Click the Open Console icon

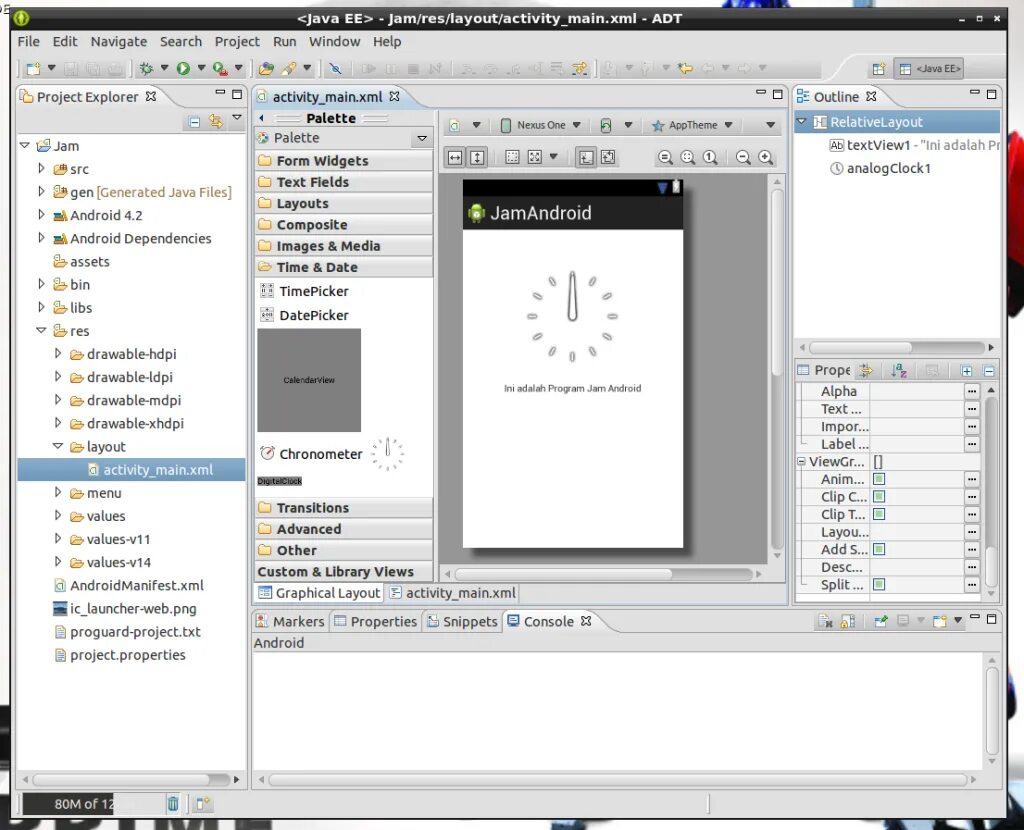(x=940, y=621)
